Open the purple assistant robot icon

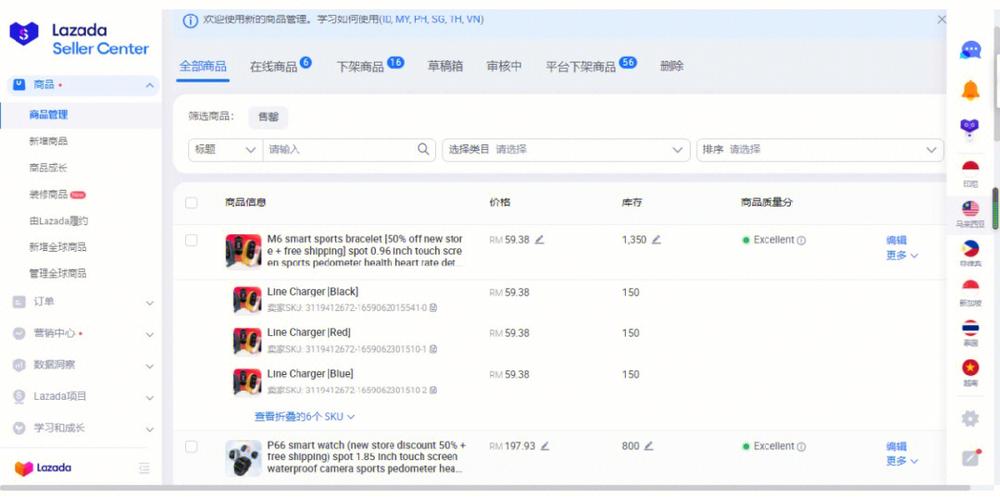click(x=970, y=129)
